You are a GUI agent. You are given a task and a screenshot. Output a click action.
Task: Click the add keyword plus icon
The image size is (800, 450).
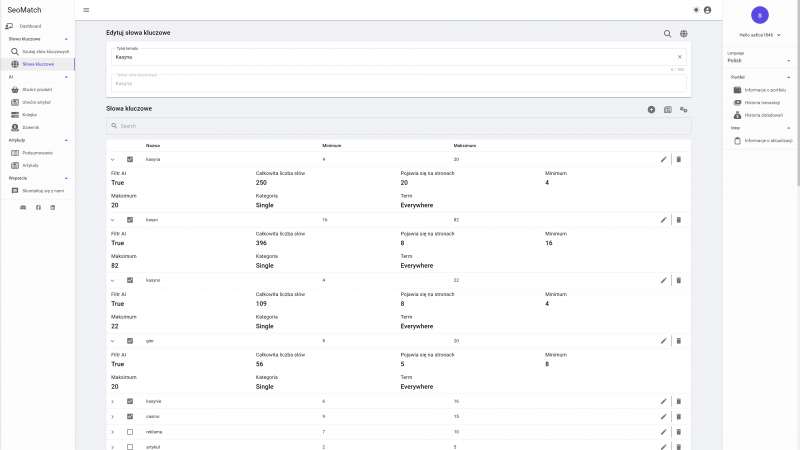652,109
